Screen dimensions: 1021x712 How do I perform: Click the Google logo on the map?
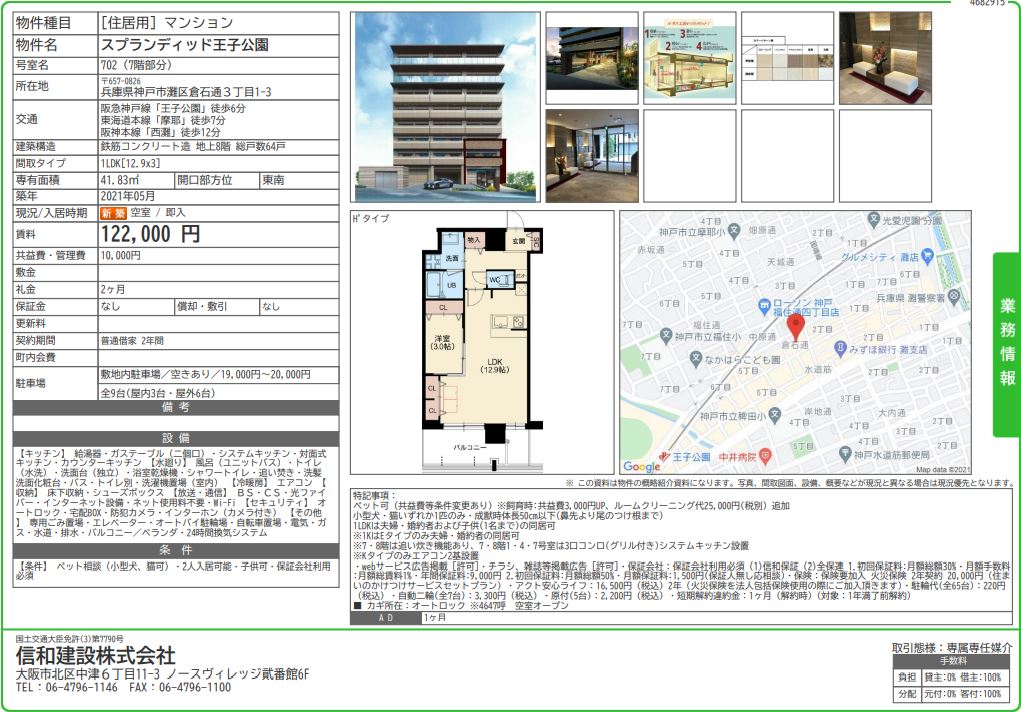[x=641, y=466]
